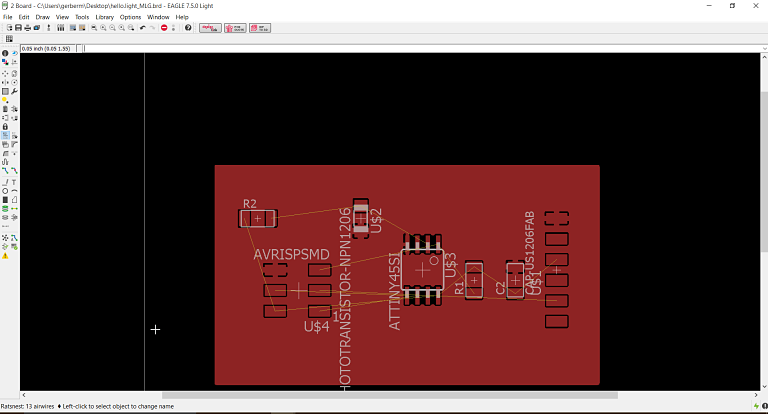768x414 pixels.
Task: Select the Route tool
Action: tap(5, 170)
